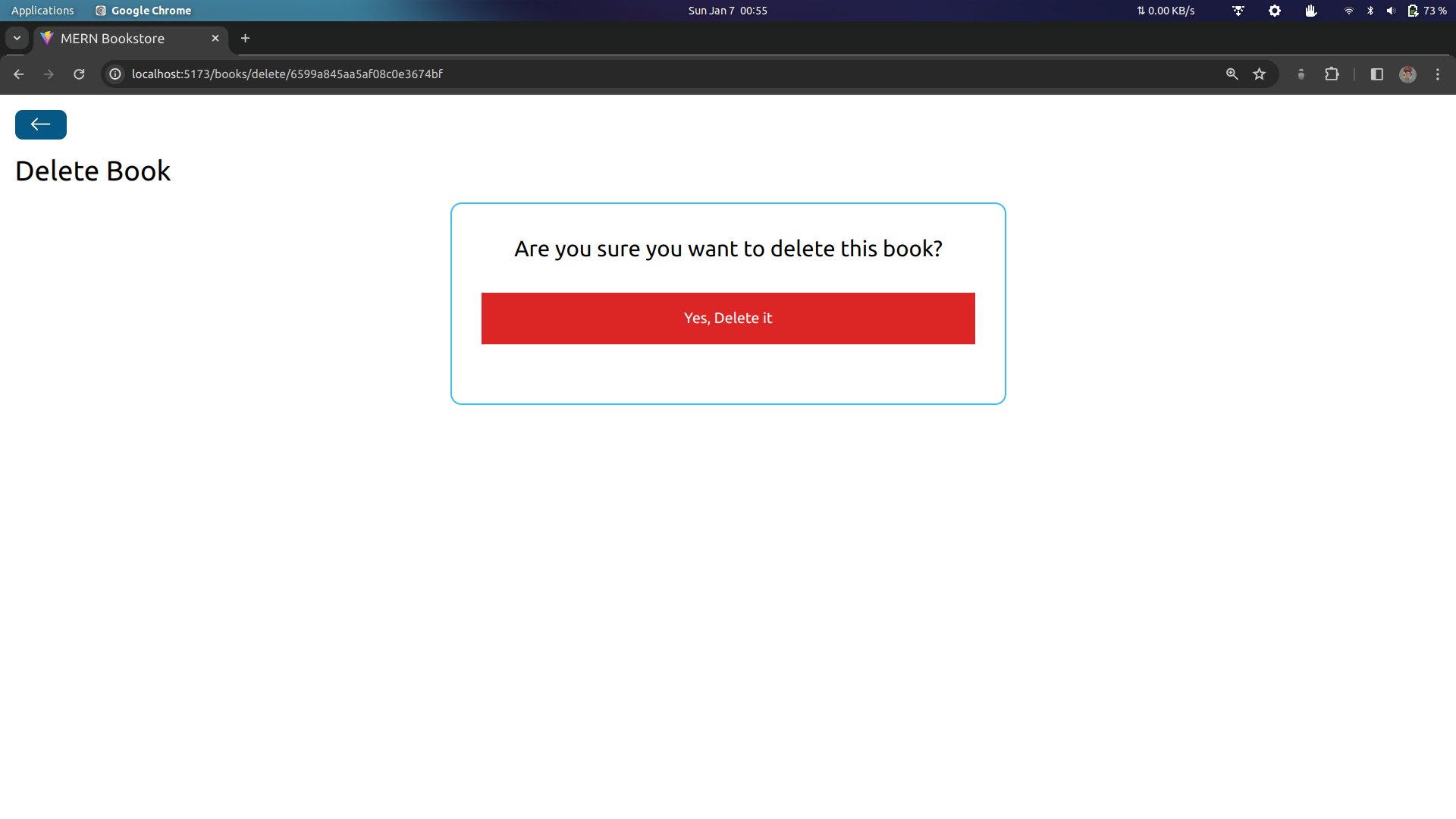Confirm deletion with Yes, Delete it
This screenshot has width=1456, height=819.
tap(727, 318)
